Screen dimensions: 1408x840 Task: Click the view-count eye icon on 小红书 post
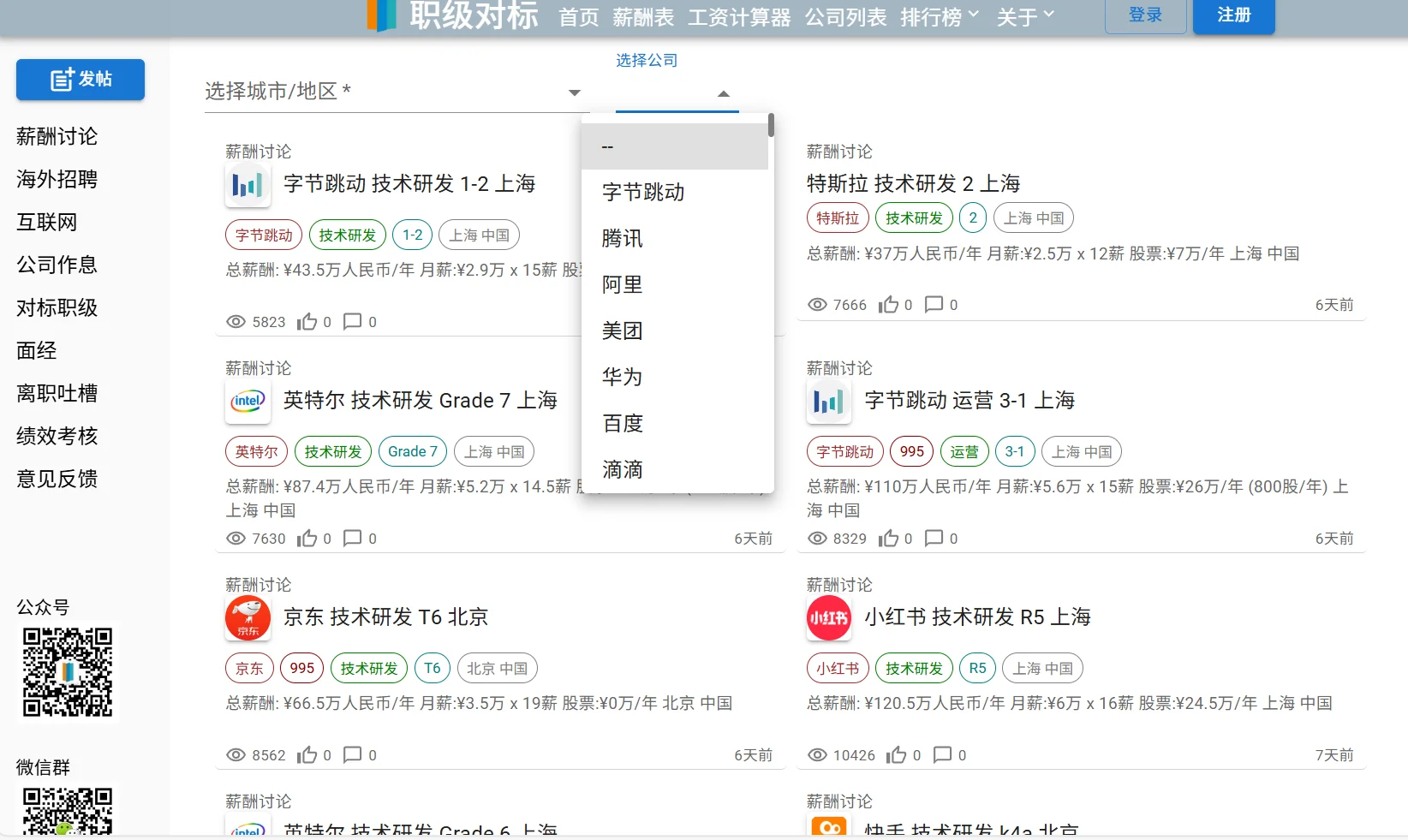[817, 755]
